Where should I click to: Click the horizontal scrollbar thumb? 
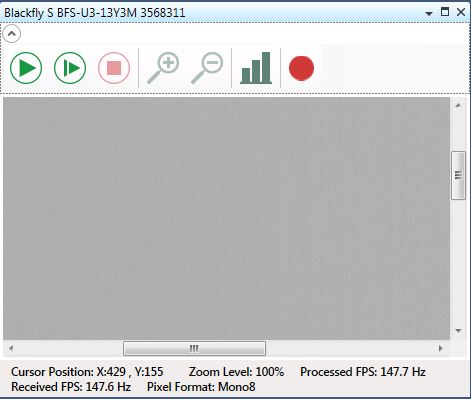194,349
